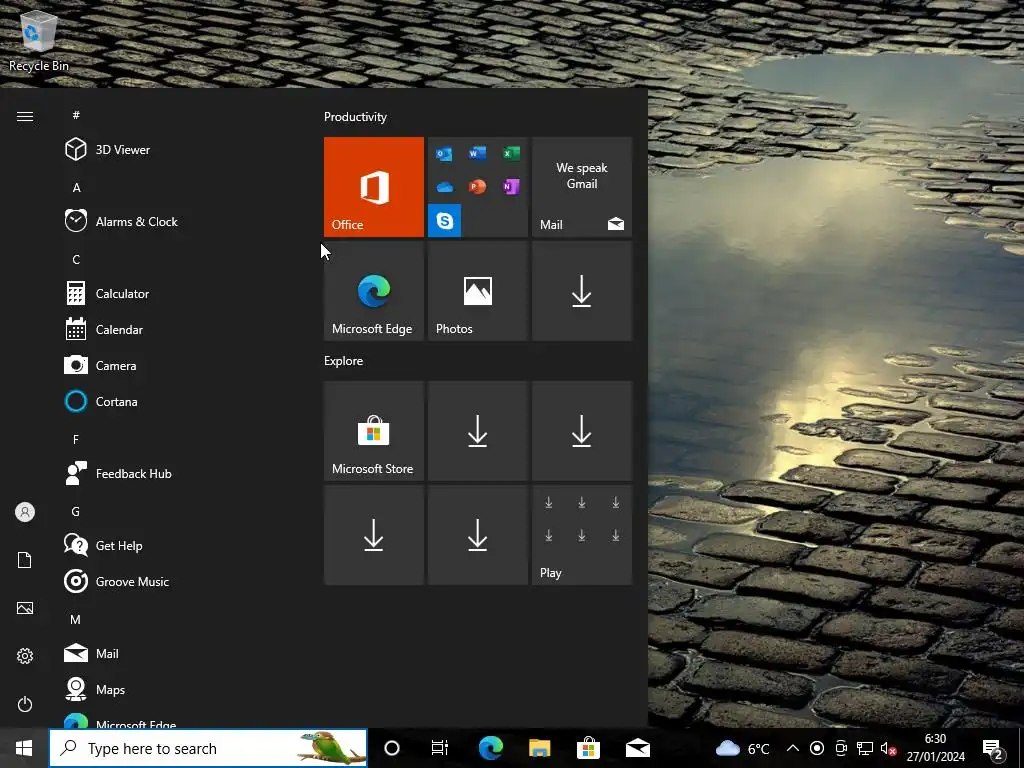Click the 'C' letter header
The image size is (1024, 768).
pos(76,259)
